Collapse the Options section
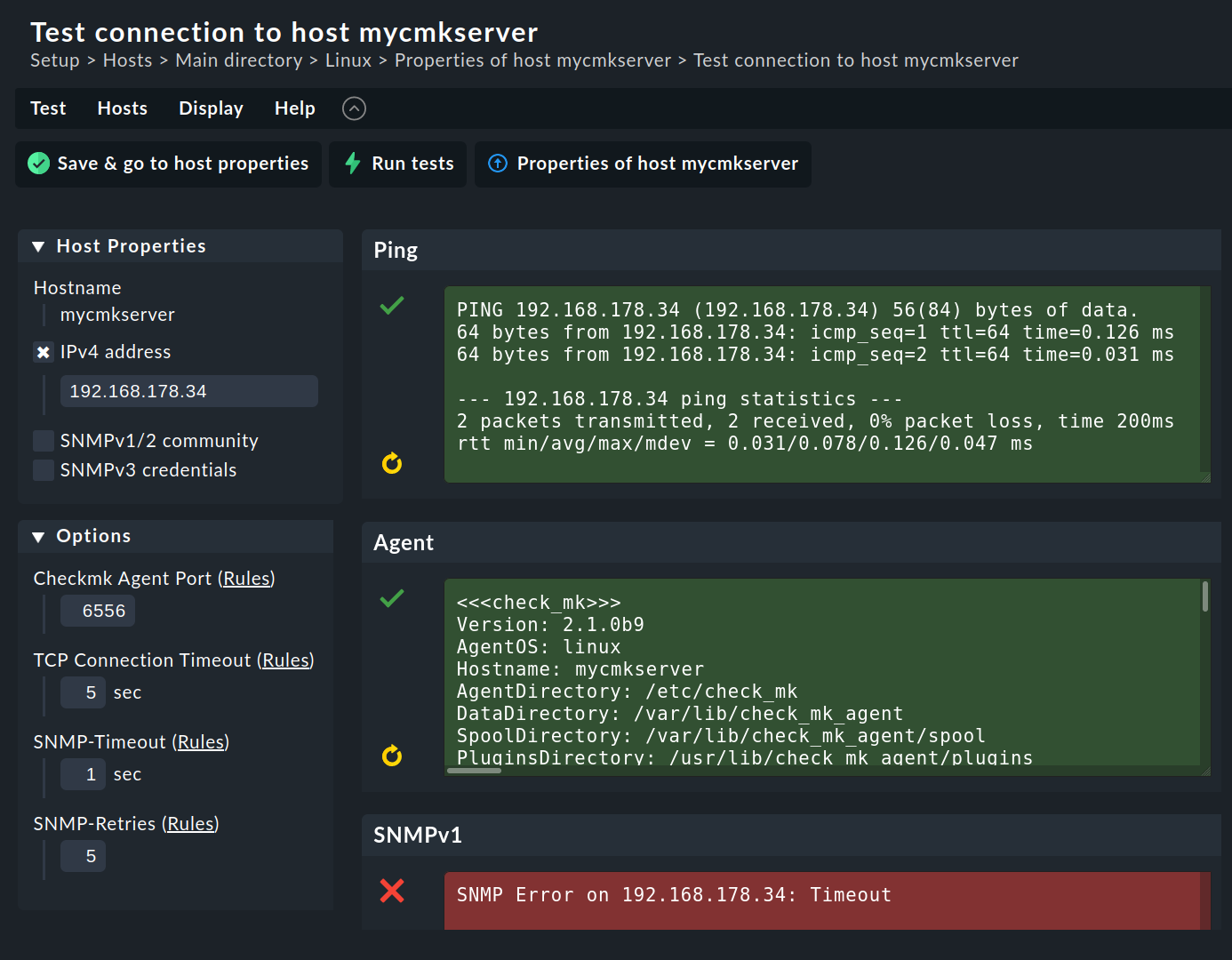This screenshot has height=960, width=1232. pos(38,537)
